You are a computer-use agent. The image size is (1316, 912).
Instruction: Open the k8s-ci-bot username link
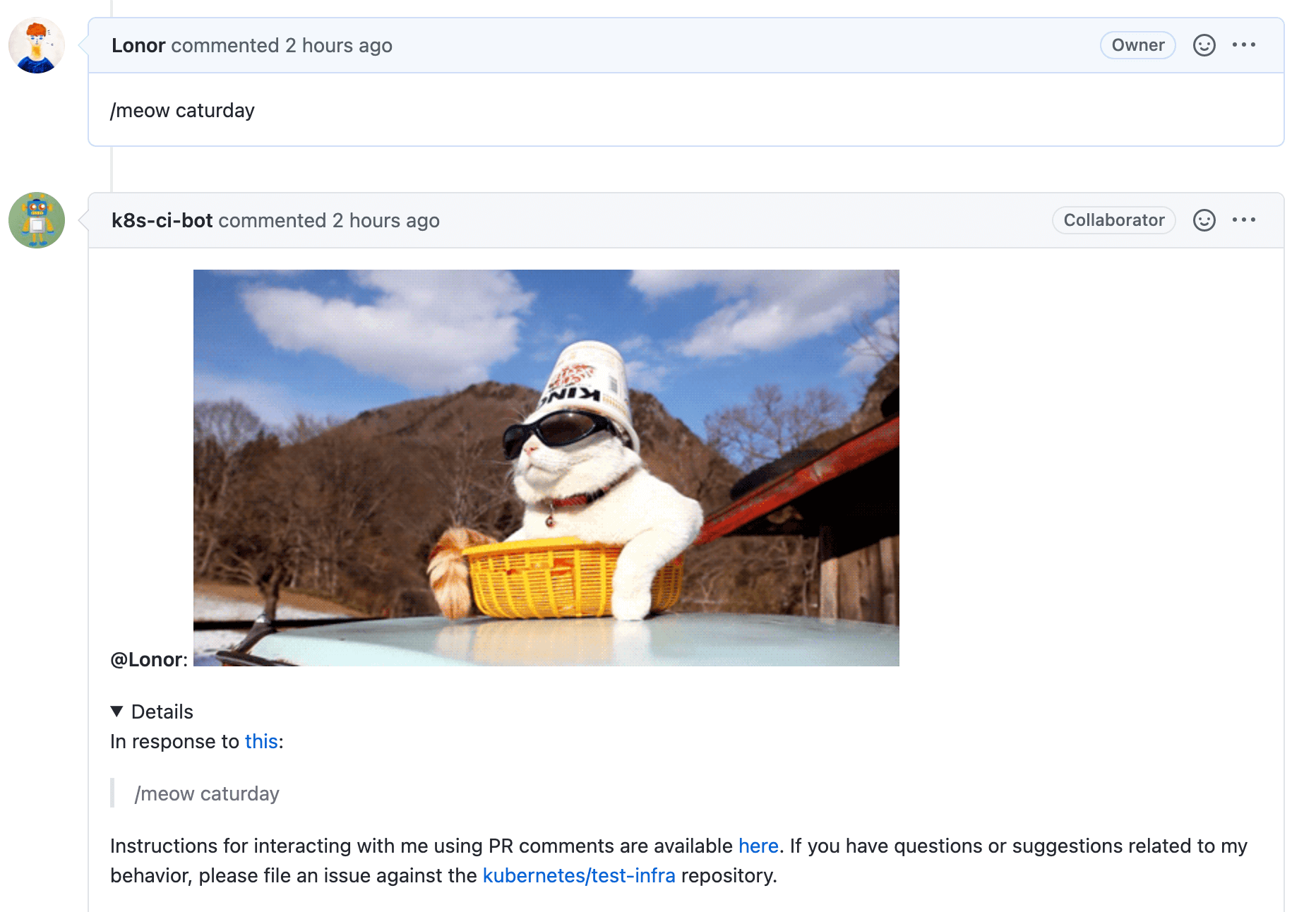[x=162, y=220]
